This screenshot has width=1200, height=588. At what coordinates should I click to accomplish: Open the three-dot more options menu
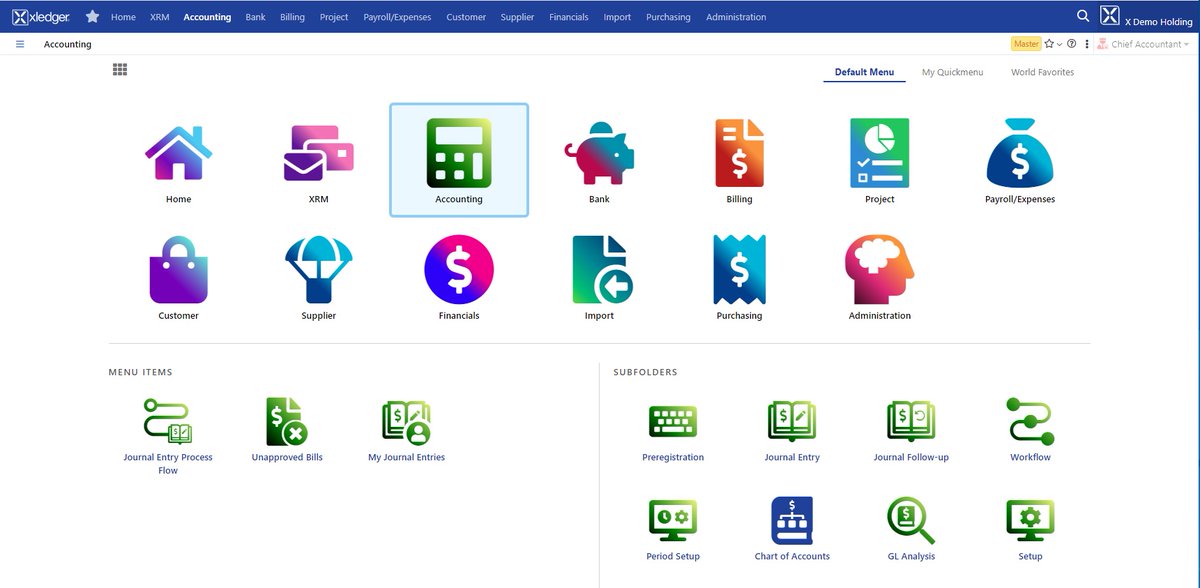click(x=1087, y=44)
